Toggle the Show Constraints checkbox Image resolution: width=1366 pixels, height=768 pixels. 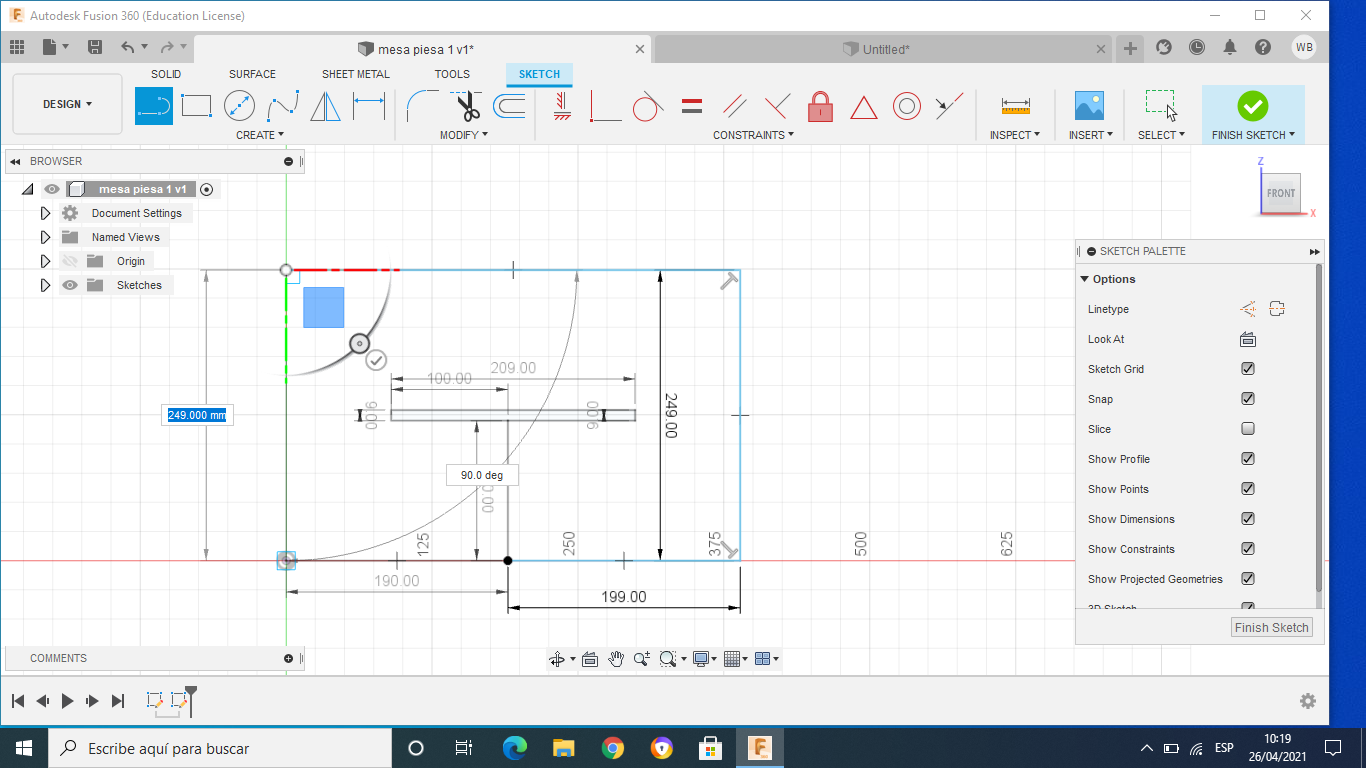(x=1248, y=549)
